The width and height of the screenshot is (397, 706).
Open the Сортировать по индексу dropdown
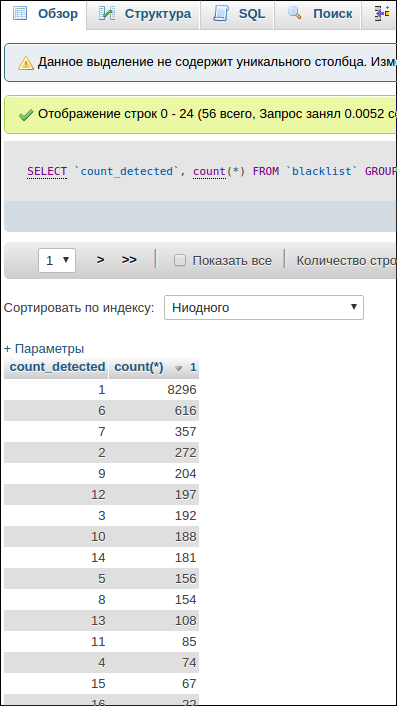[264, 308]
